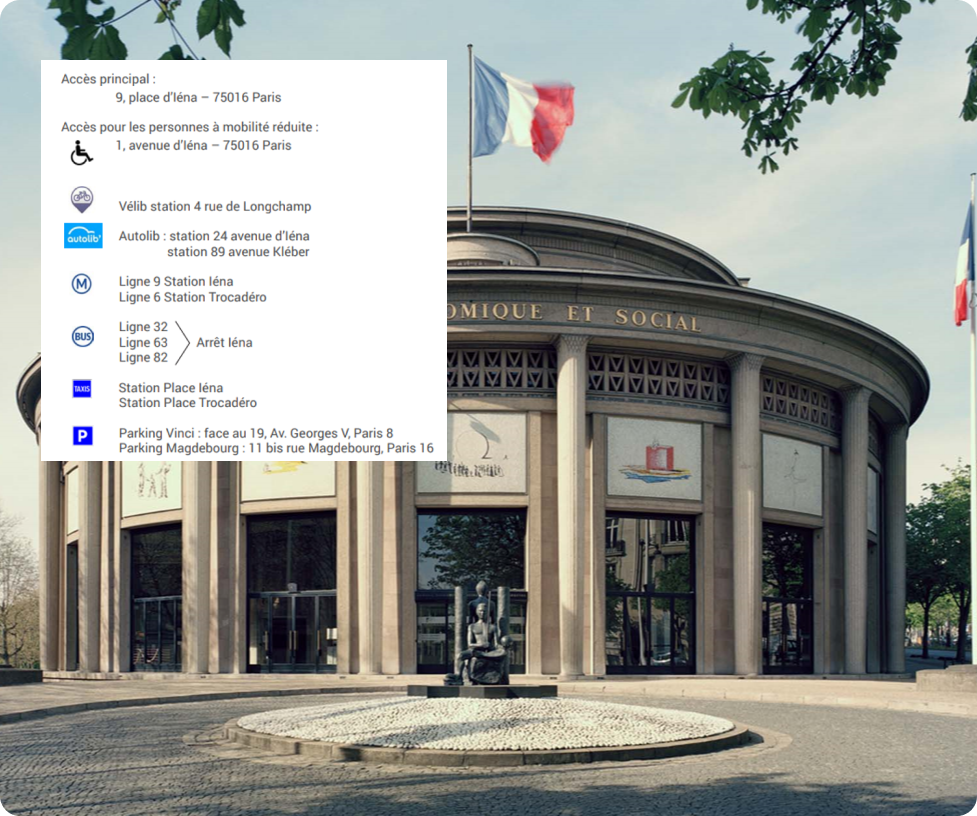Click the blue TAXIS icon
Image resolution: width=977 pixels, height=816 pixels.
point(82,389)
